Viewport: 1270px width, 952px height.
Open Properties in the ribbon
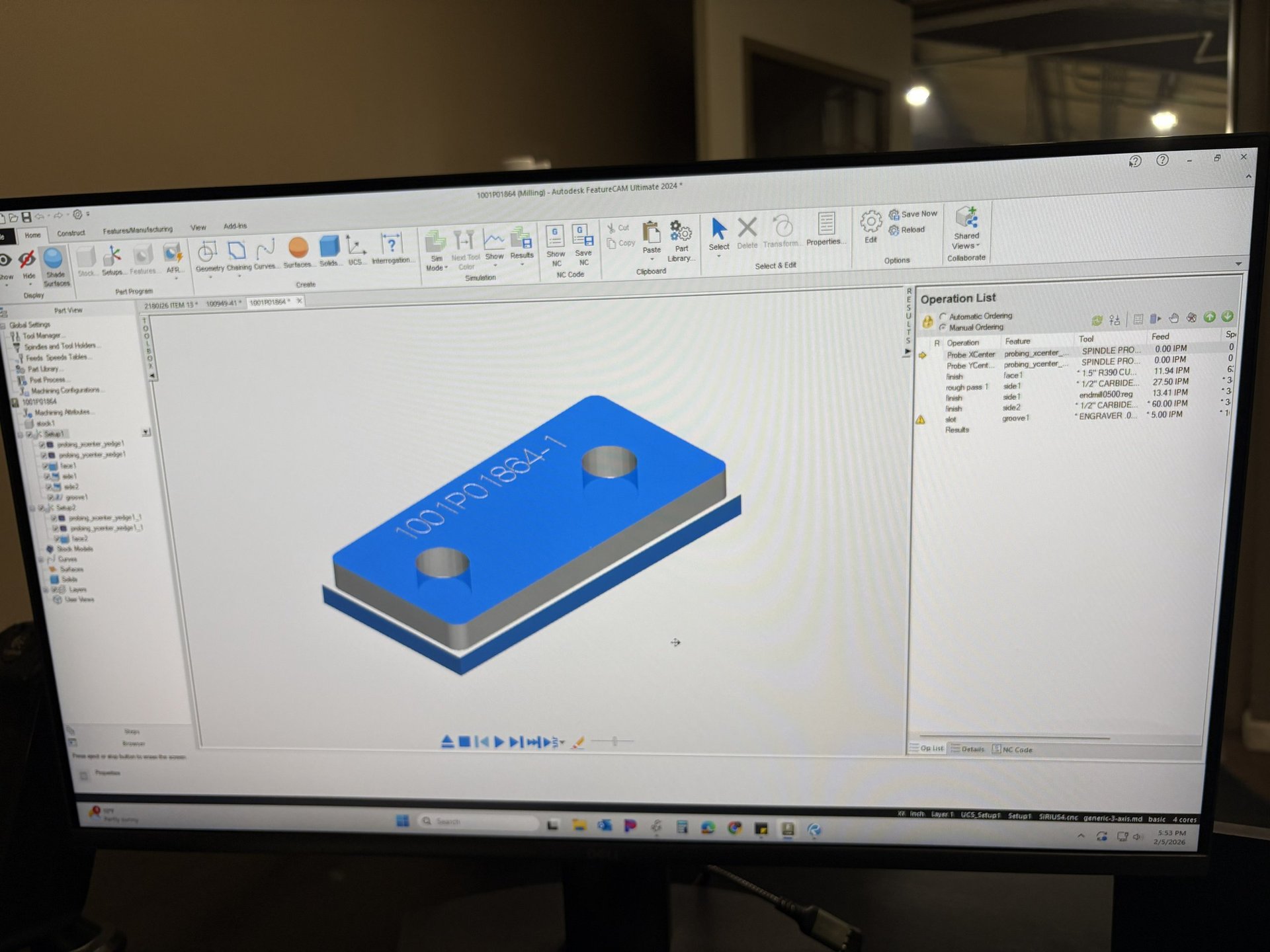point(825,229)
